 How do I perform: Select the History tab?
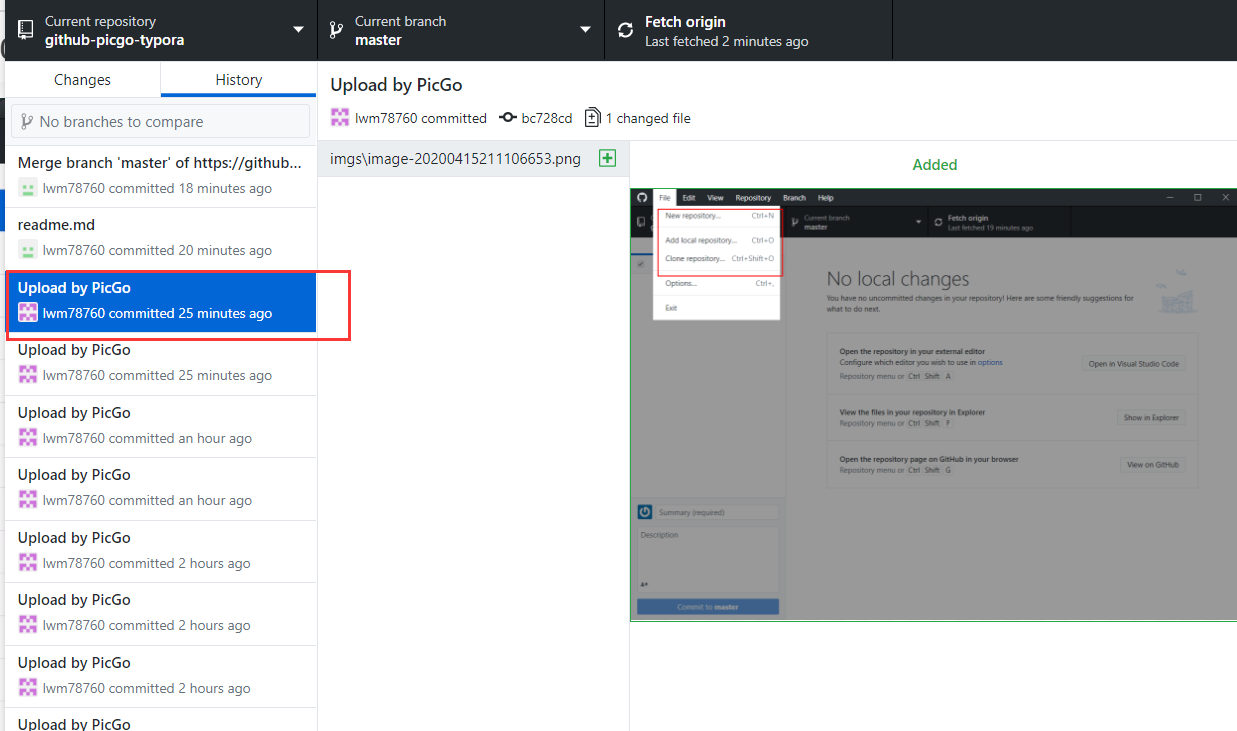239,80
